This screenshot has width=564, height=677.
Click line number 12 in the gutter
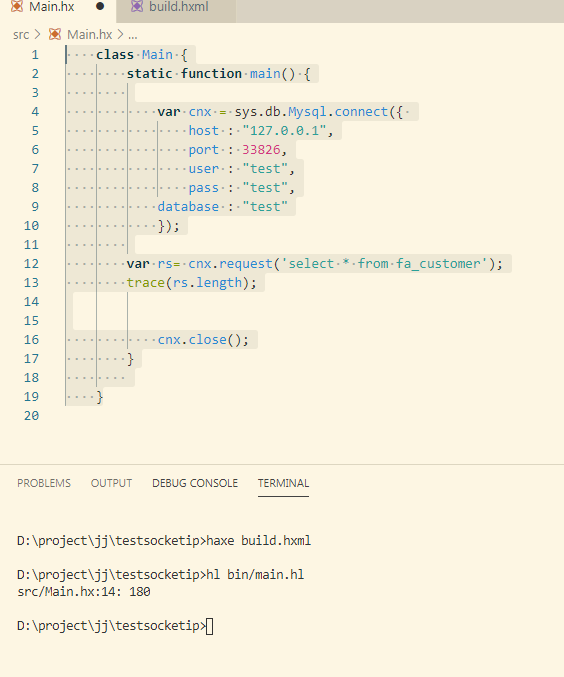[x=31, y=264]
